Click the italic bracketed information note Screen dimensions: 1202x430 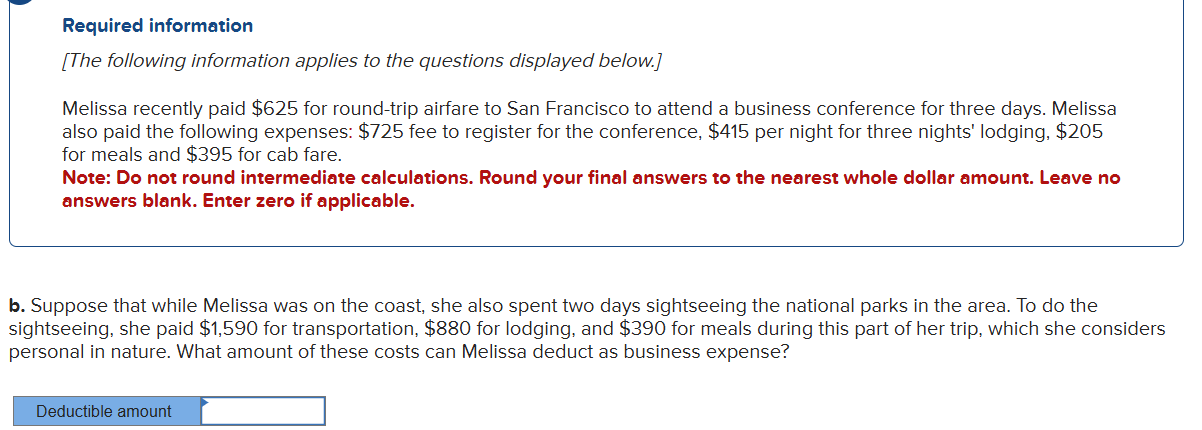point(361,61)
